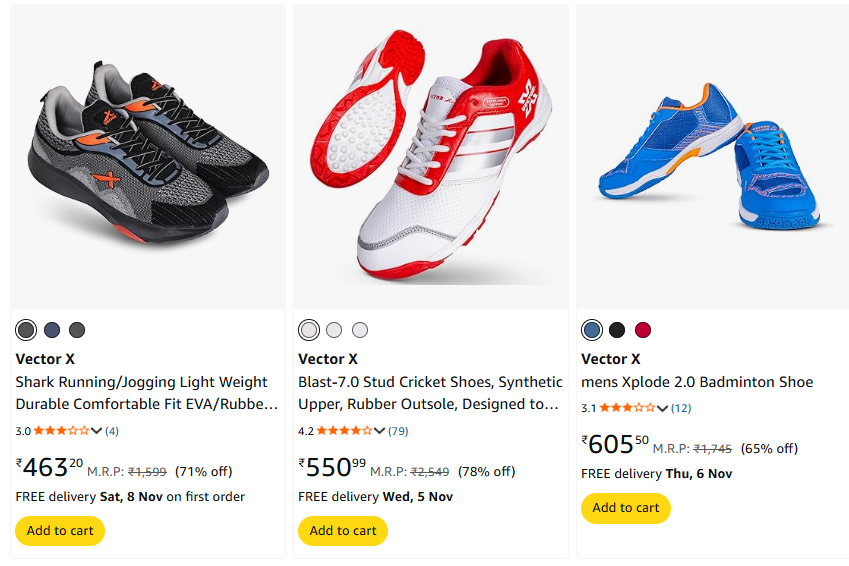Click the red and white cricket shoe image
The width and height of the screenshot is (849, 566).
(x=430, y=157)
